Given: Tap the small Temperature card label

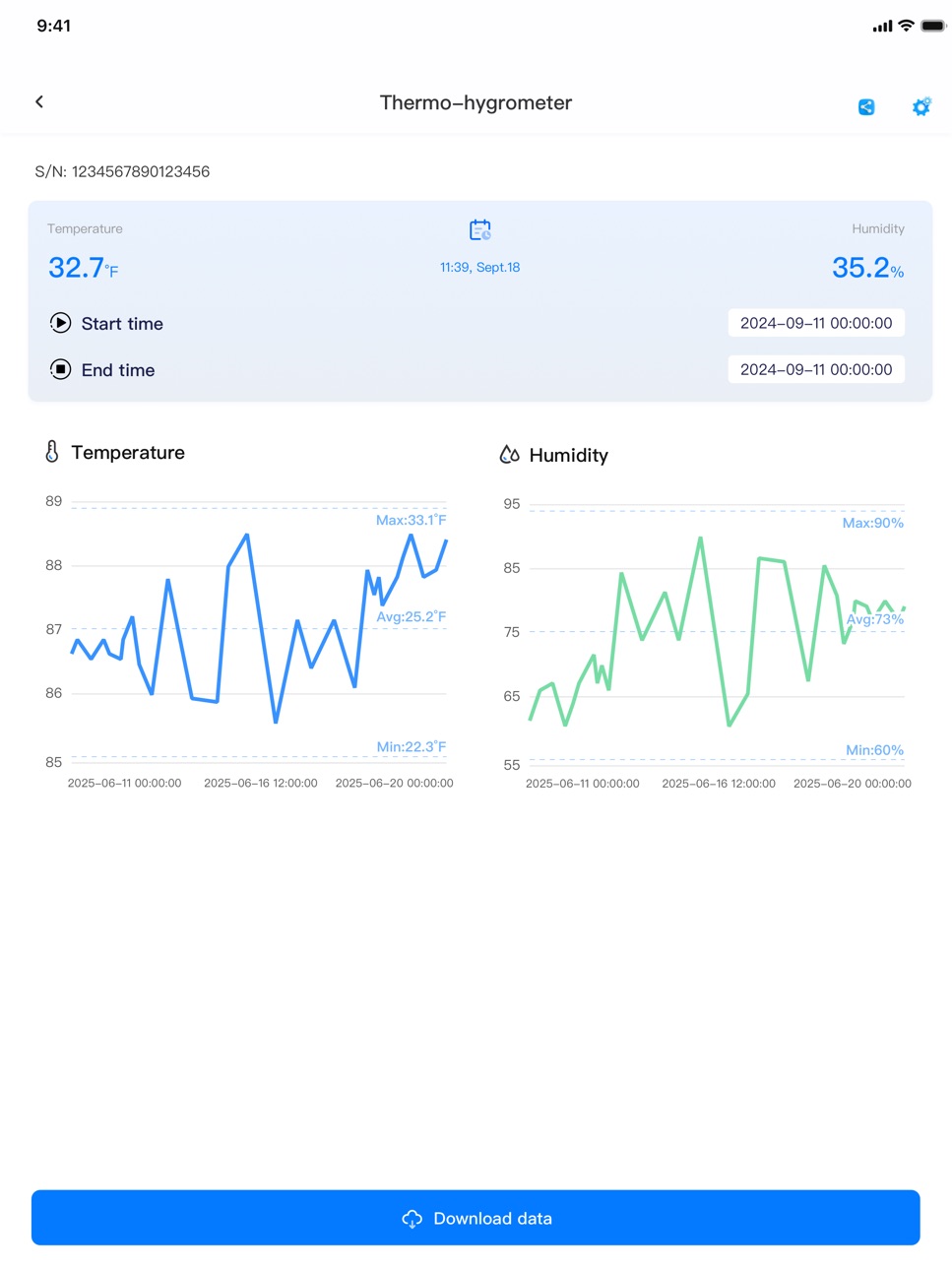Looking at the screenshot, I should click(85, 228).
